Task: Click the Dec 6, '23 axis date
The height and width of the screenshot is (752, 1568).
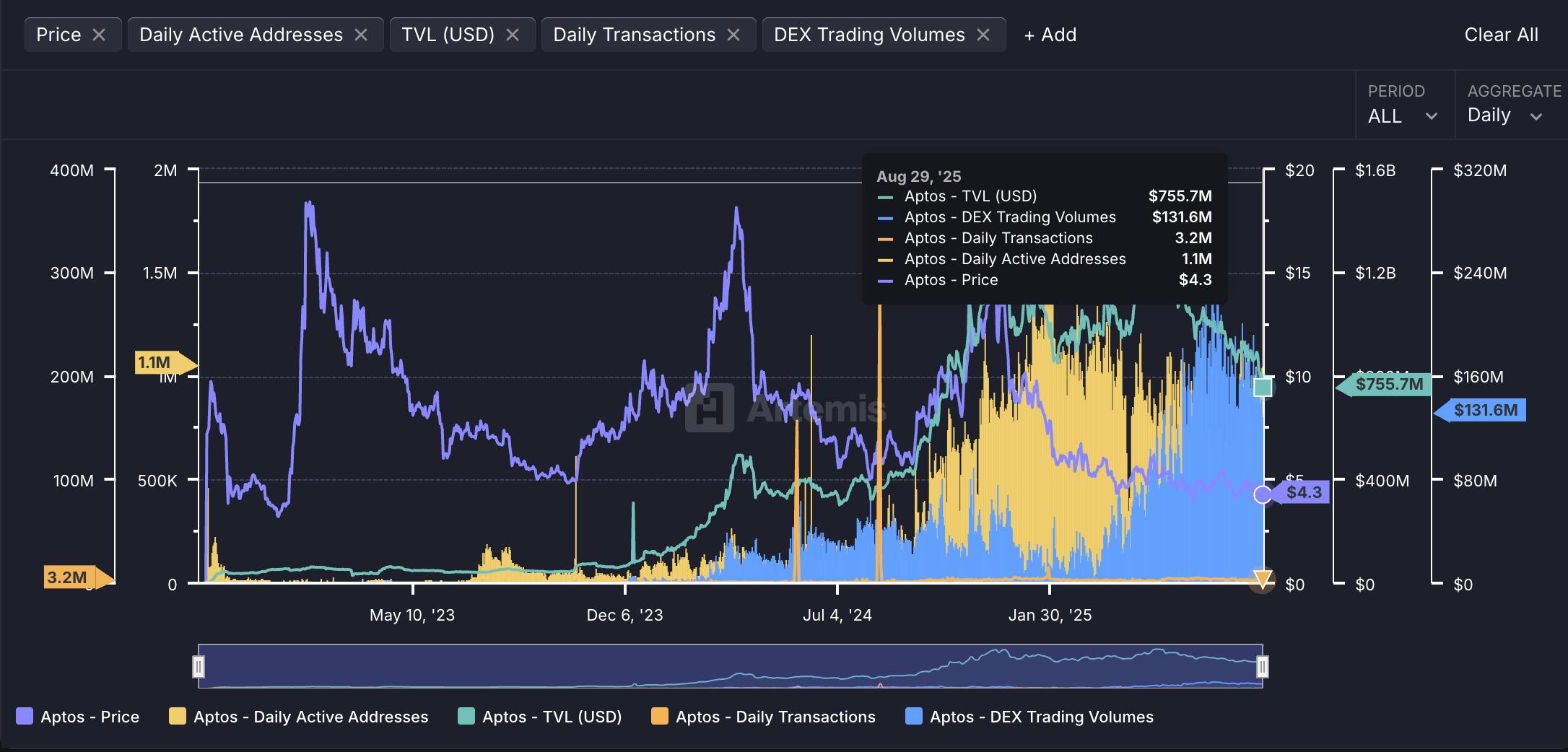Action: (624, 615)
